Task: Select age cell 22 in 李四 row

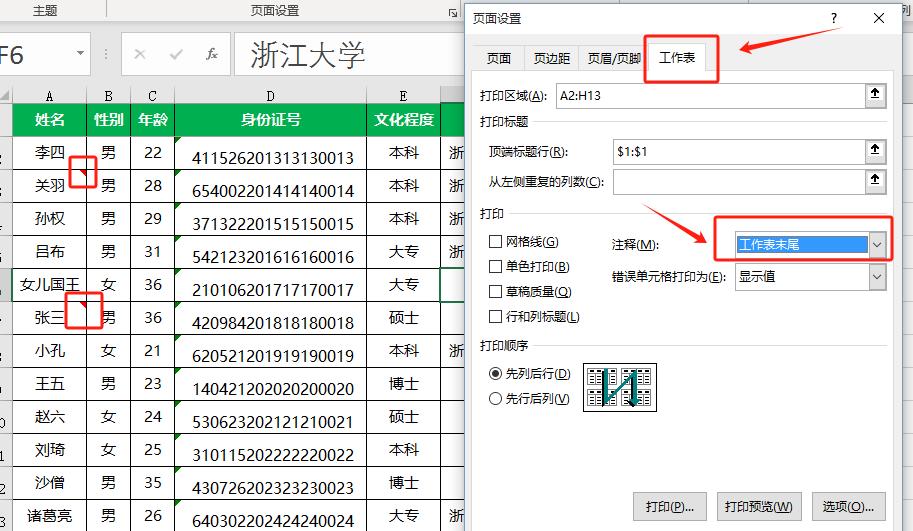Action: pyautogui.click(x=153, y=153)
